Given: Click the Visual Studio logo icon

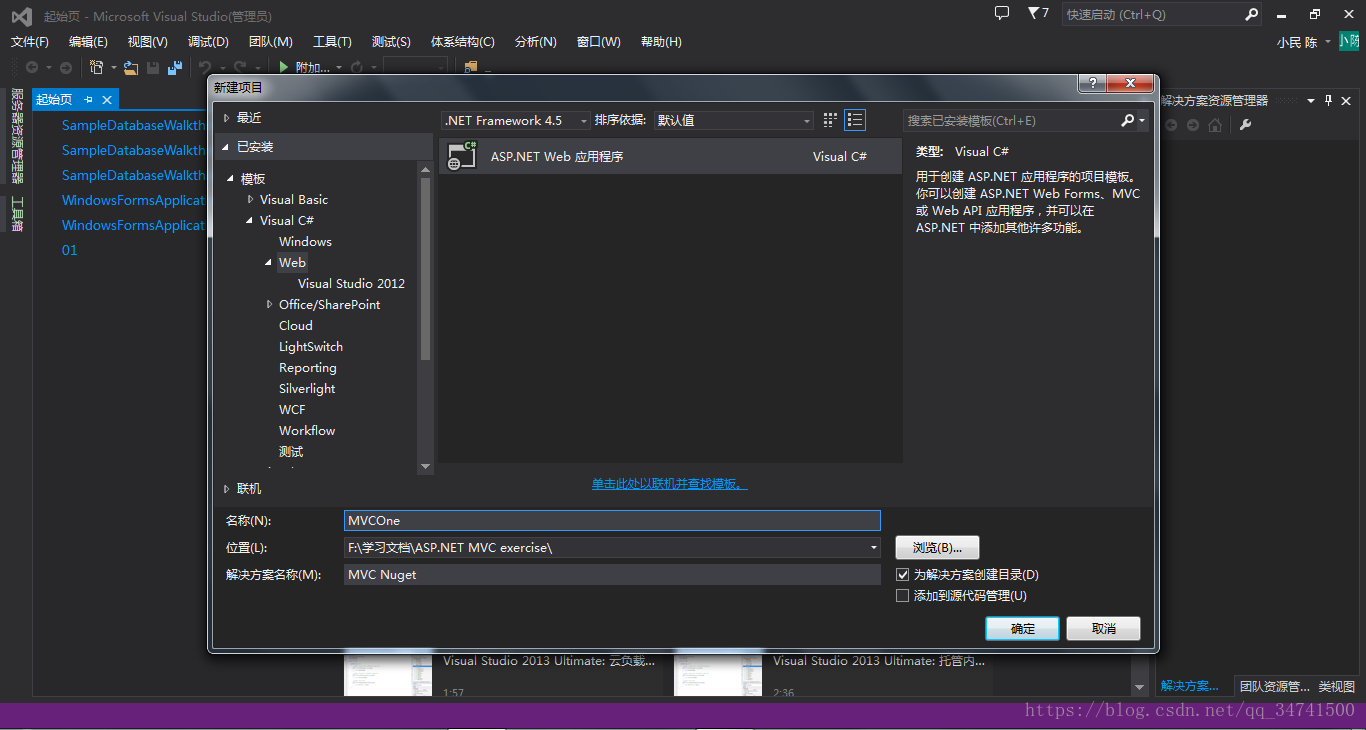Looking at the screenshot, I should pyautogui.click(x=21, y=15).
